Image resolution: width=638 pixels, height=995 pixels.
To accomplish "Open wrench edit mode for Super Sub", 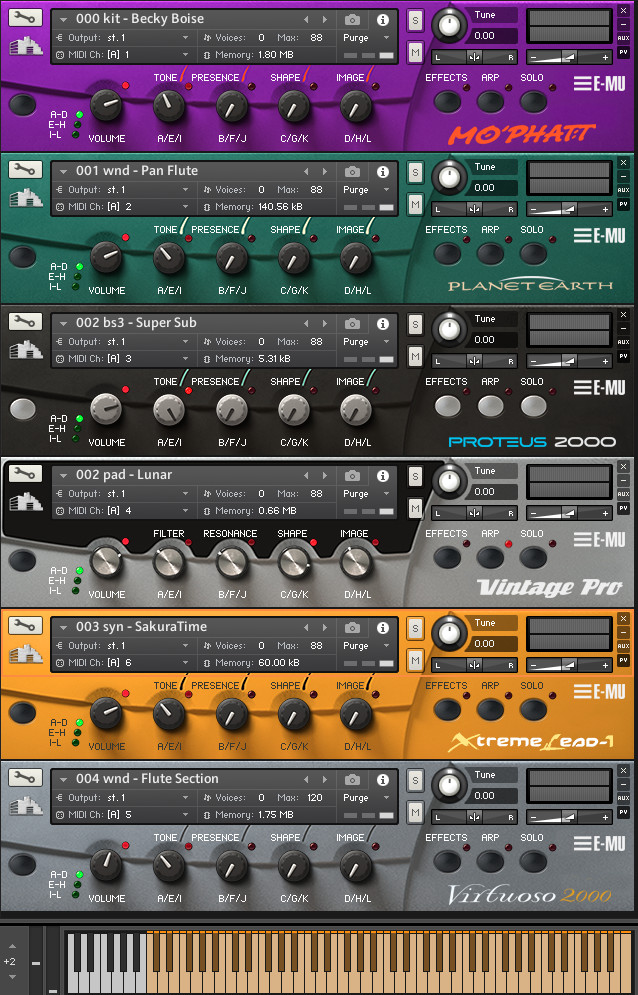I will pos(25,322).
